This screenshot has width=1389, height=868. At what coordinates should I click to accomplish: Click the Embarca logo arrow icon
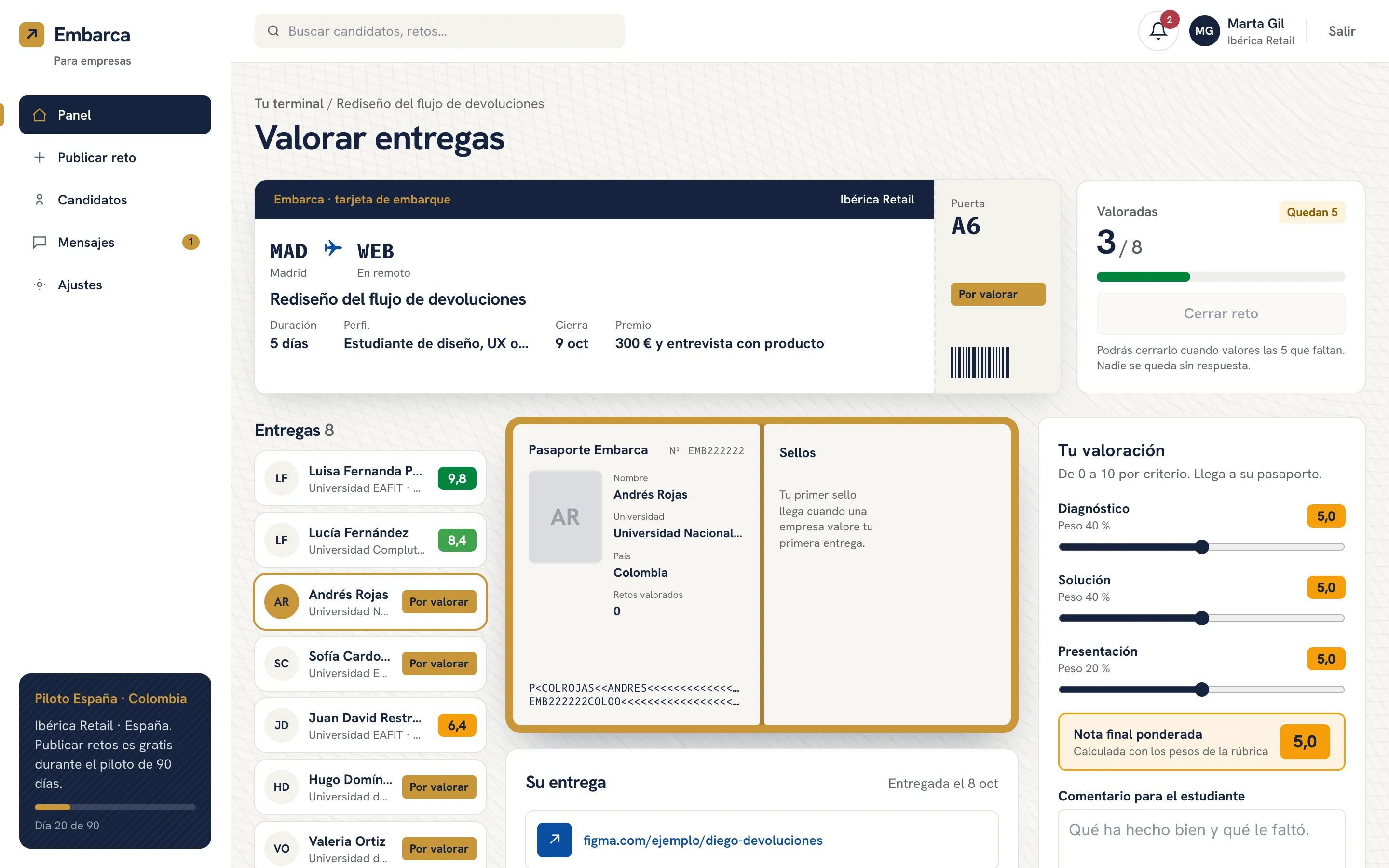[31, 34]
